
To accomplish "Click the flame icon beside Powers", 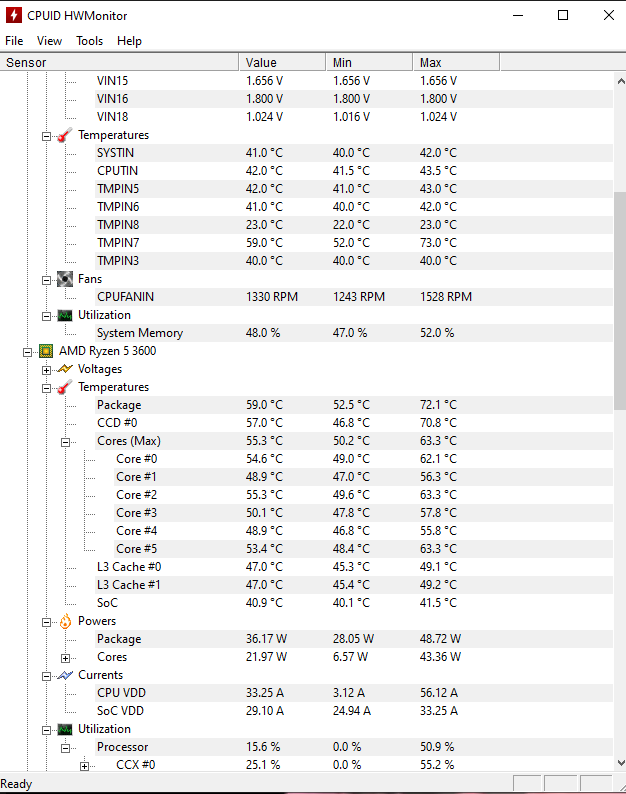I will click(x=65, y=621).
